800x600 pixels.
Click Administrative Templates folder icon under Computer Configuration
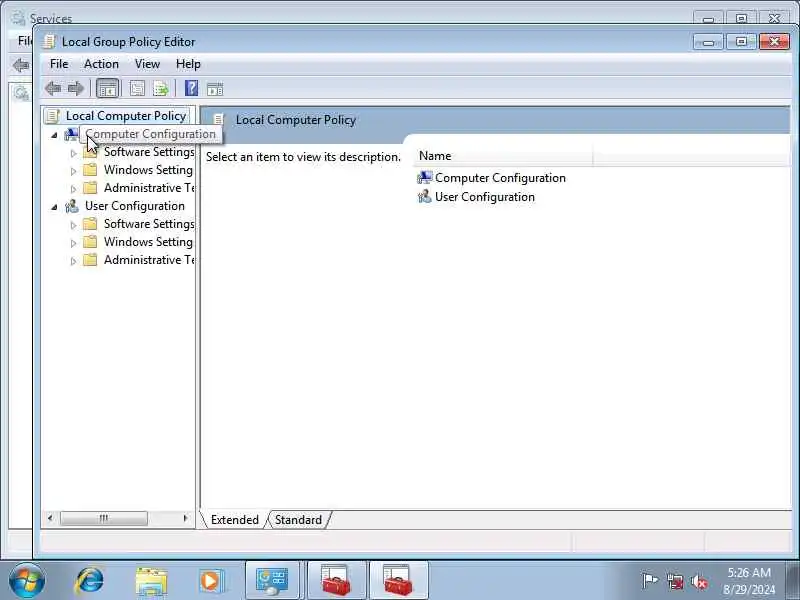tap(90, 188)
